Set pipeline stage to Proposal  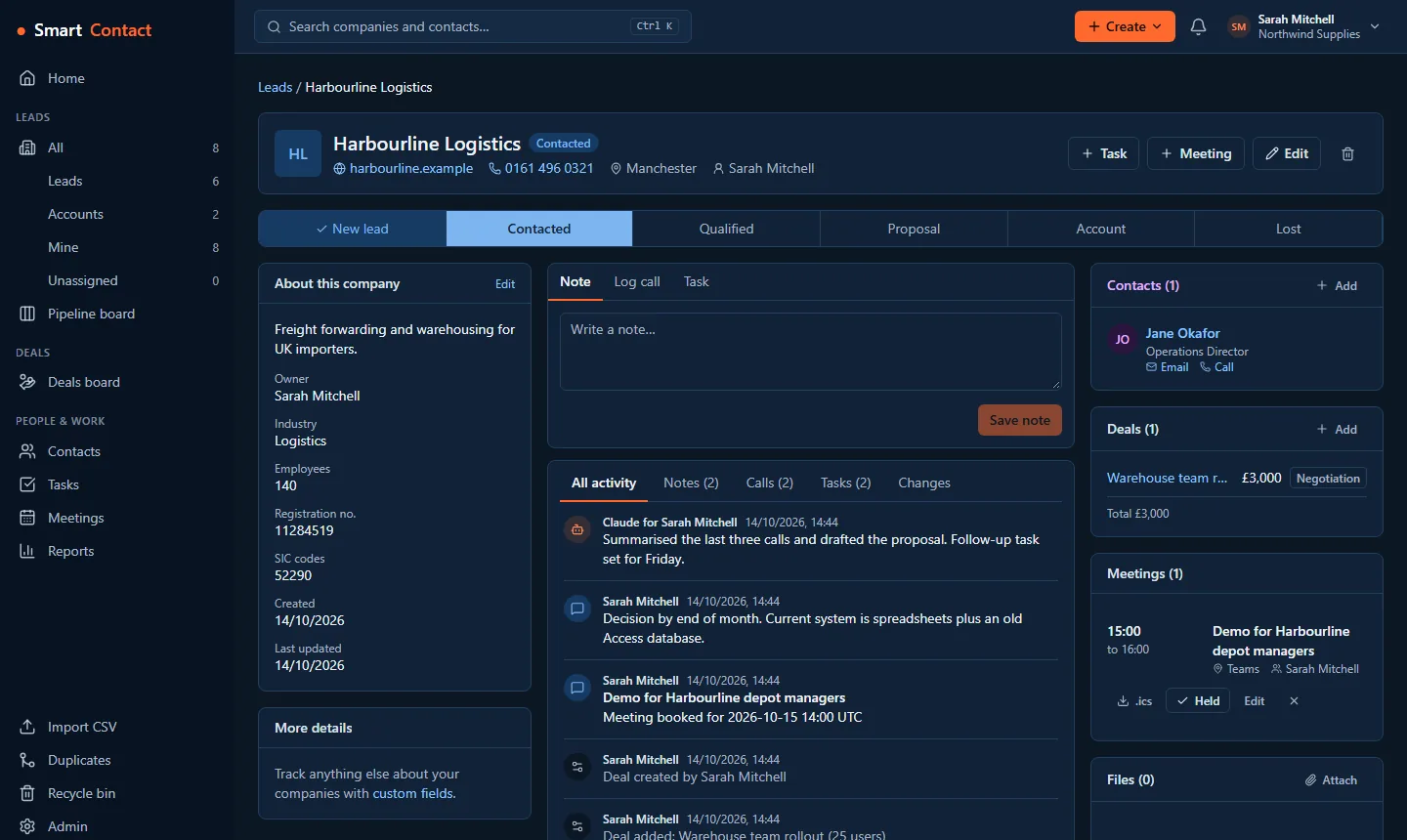coord(914,229)
